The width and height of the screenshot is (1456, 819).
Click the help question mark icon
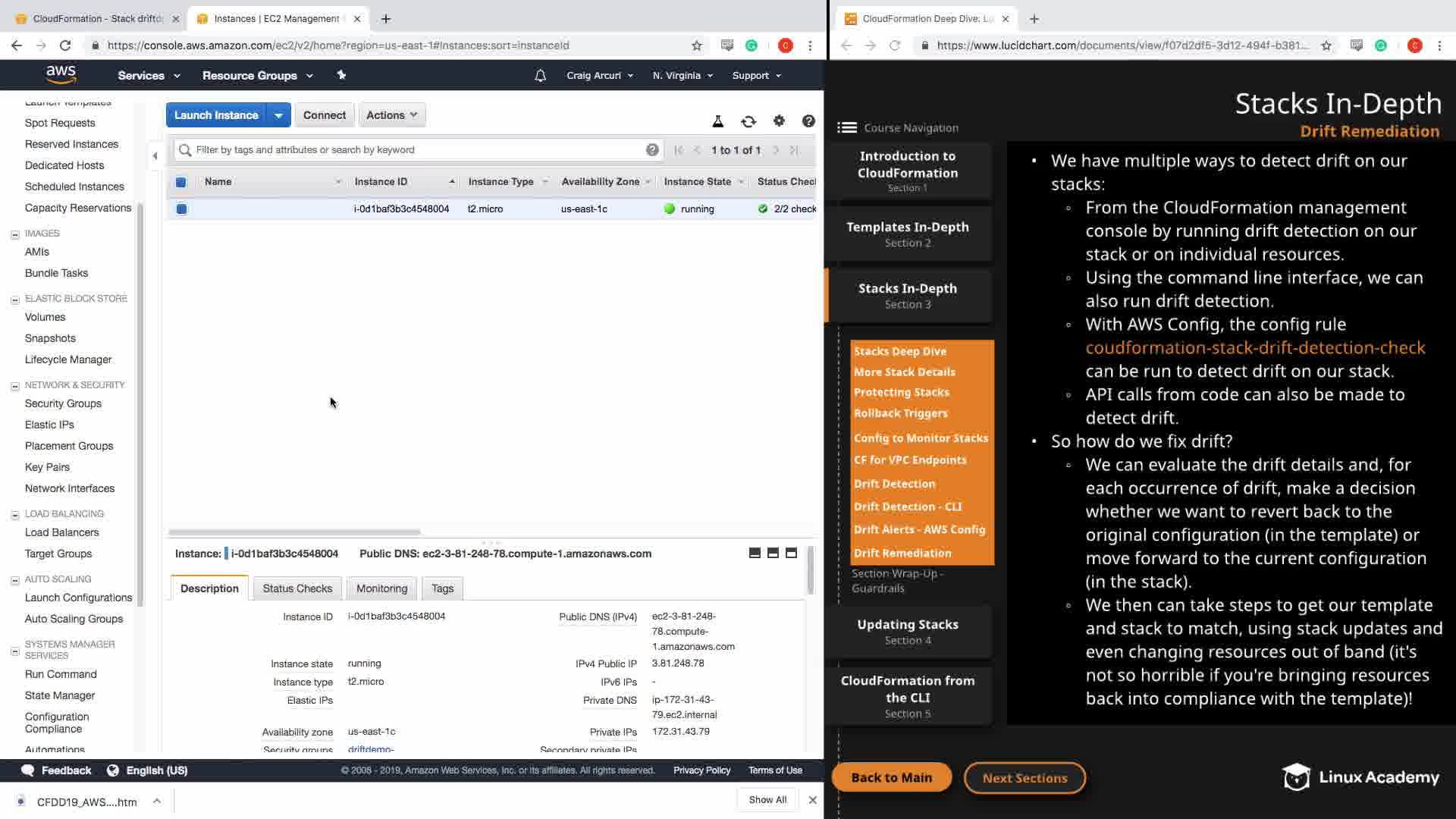point(808,121)
